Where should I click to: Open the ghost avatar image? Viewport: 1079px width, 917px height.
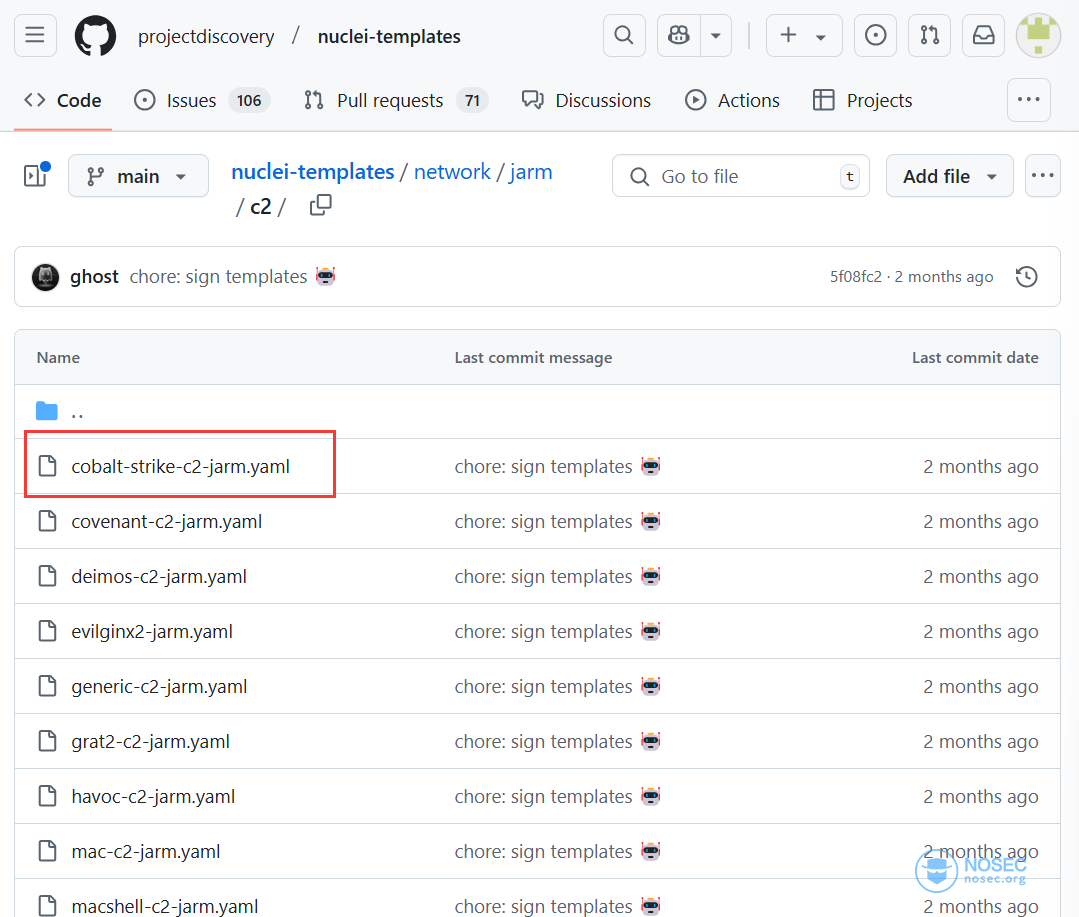pyautogui.click(x=45, y=277)
